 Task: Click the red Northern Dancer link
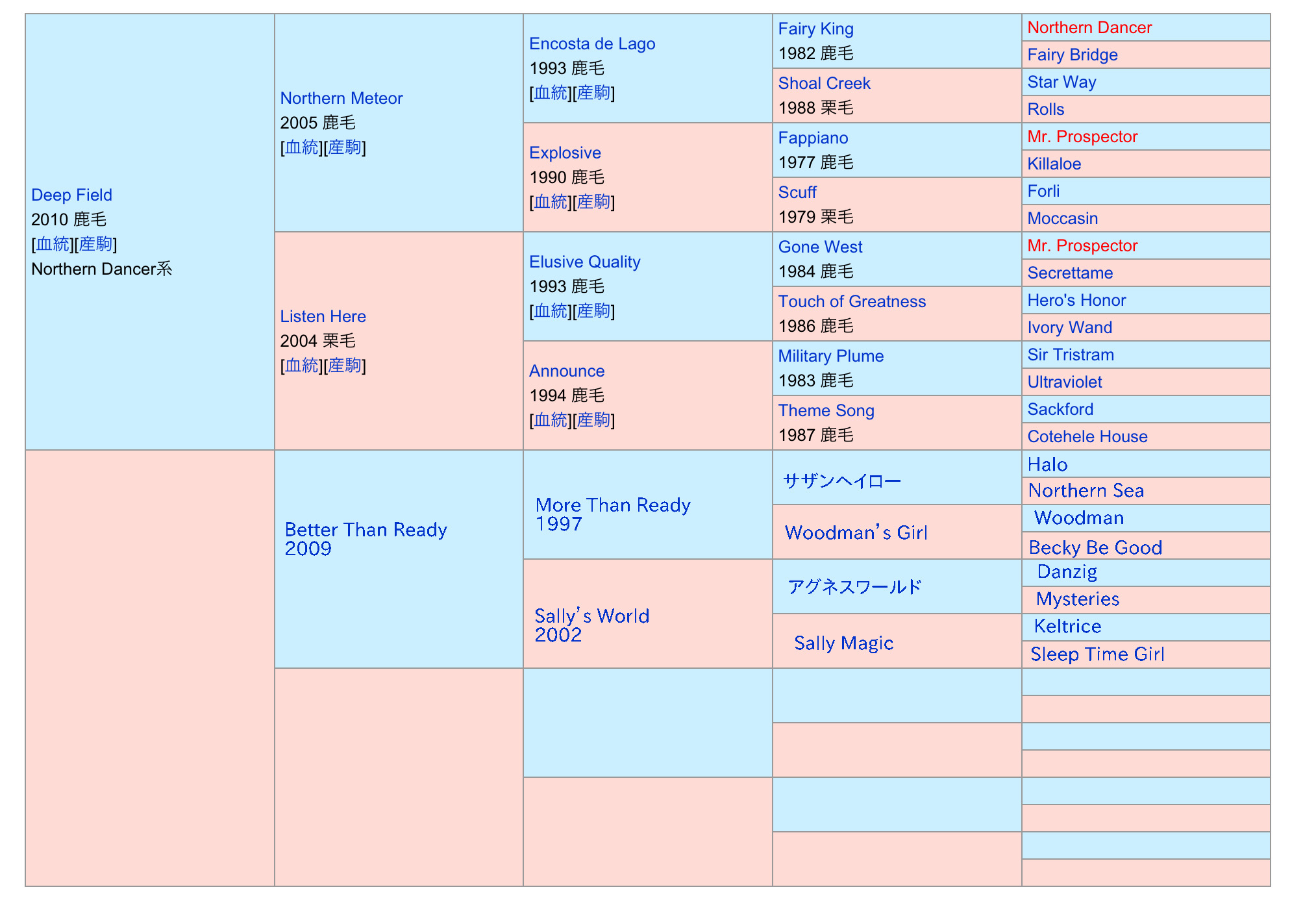point(1089,27)
